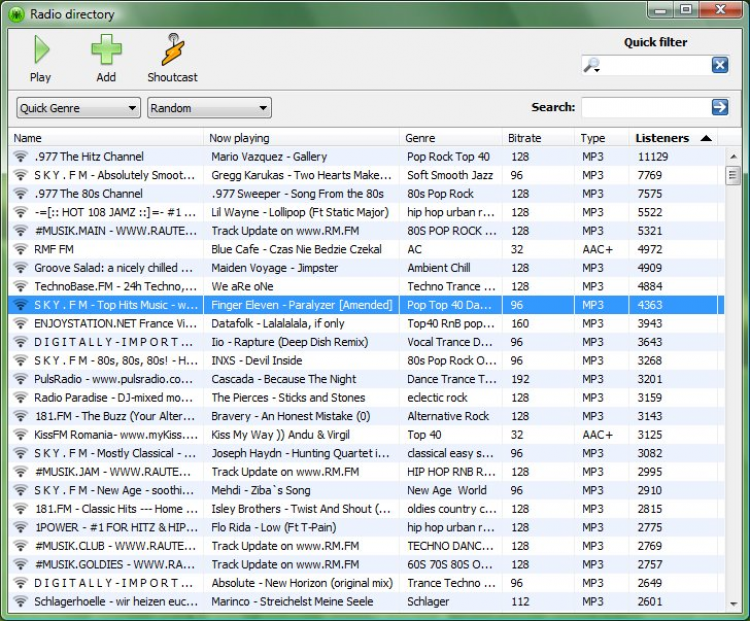
Task: Click the antenna icon beside RMF FM
Action: pos(20,249)
